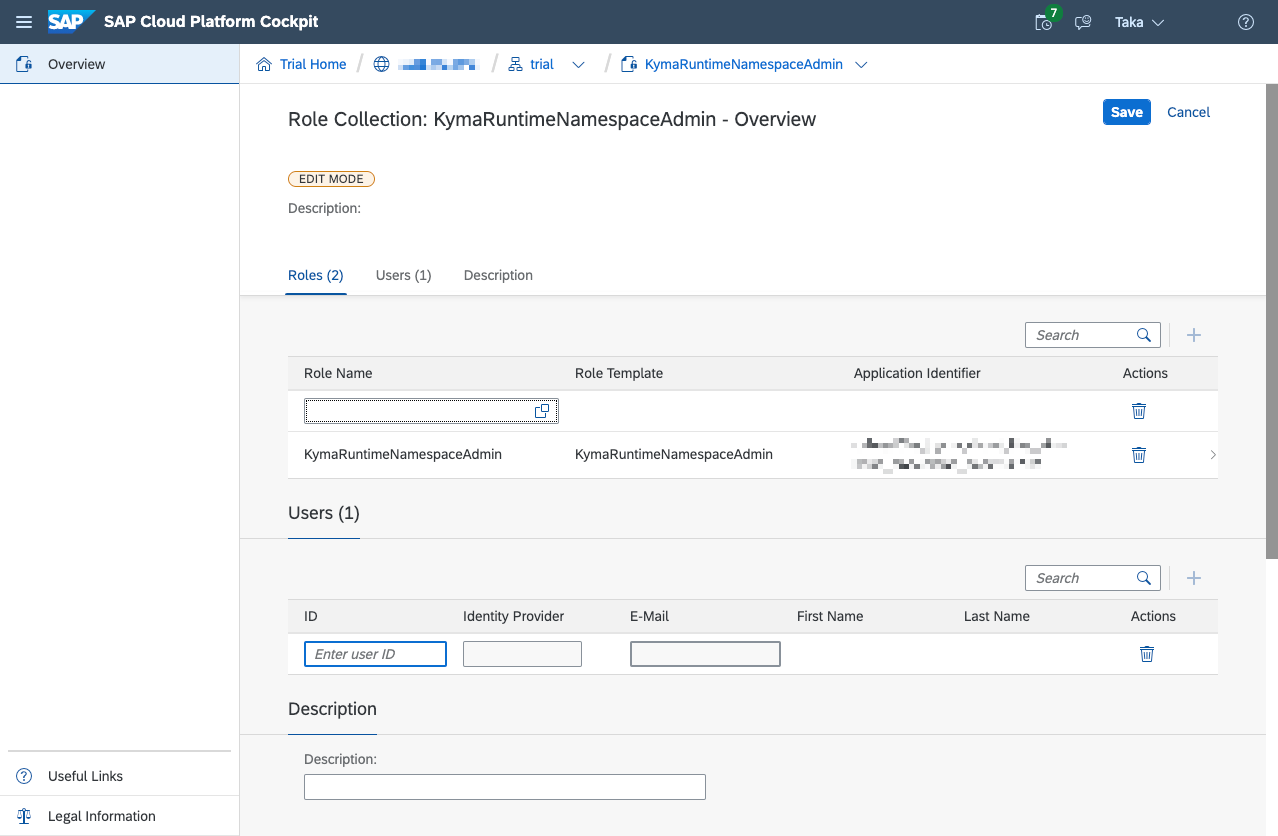This screenshot has width=1278, height=836.
Task: Click the trial subaccount hierarchy icon
Action: coord(516,64)
